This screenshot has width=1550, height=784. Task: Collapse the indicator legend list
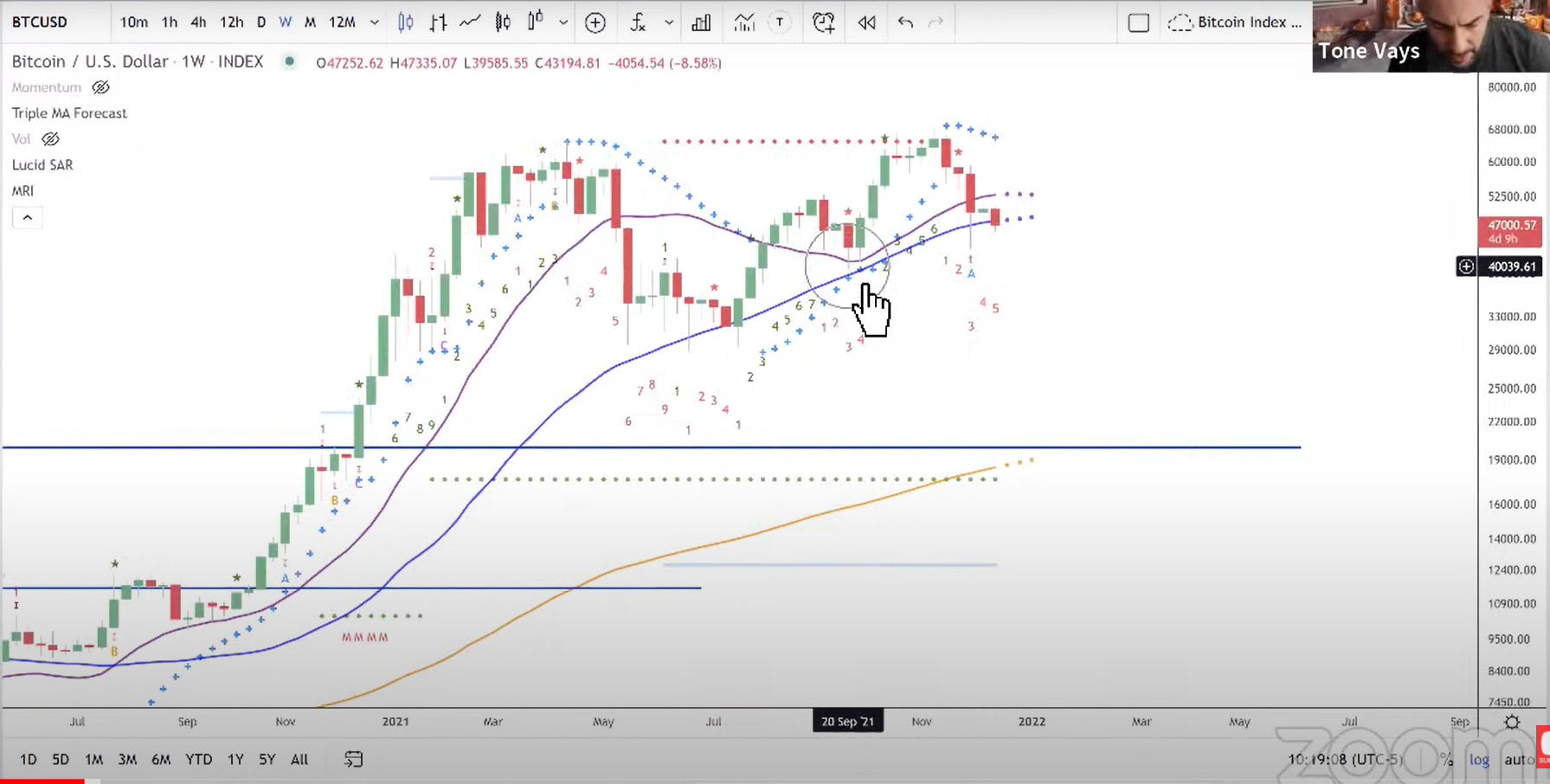pyautogui.click(x=27, y=217)
